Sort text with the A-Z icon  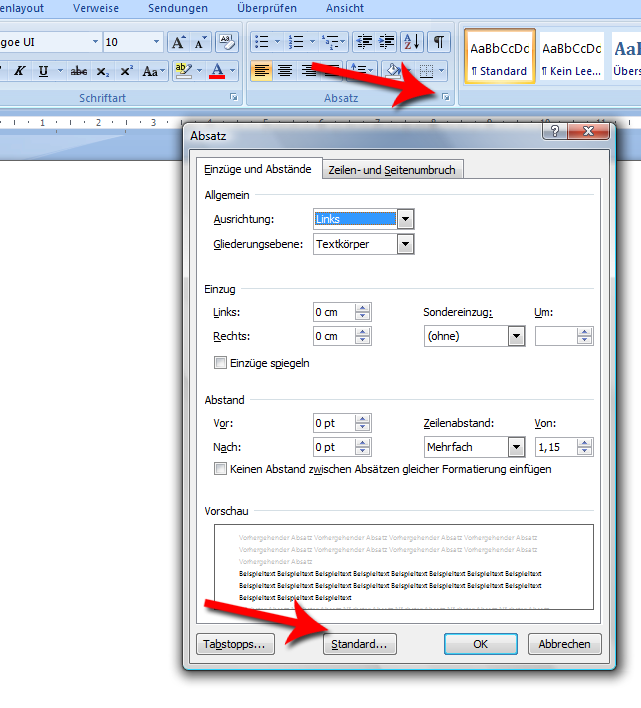pos(412,42)
